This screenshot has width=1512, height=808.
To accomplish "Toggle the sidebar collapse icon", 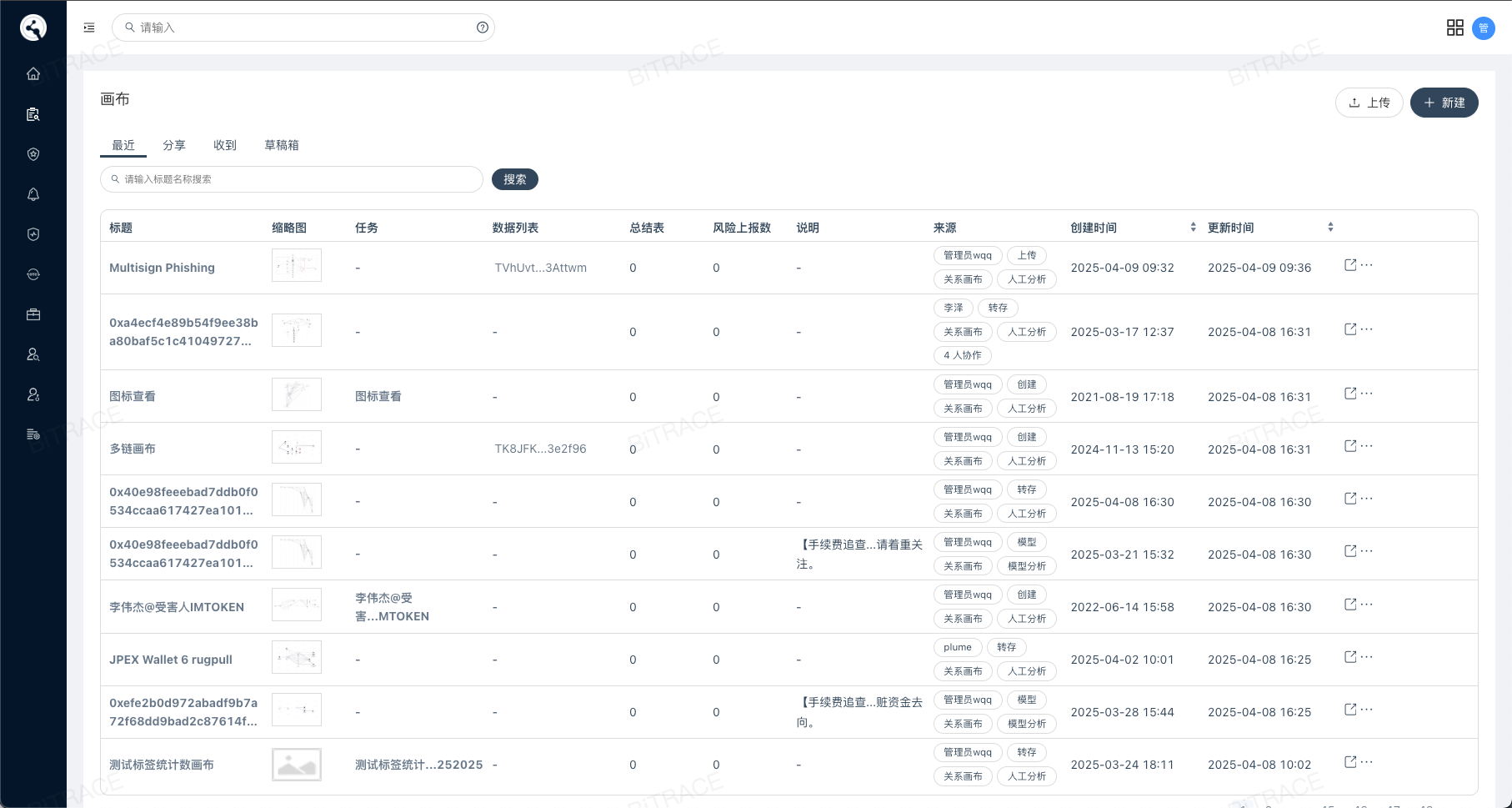I will point(89,28).
